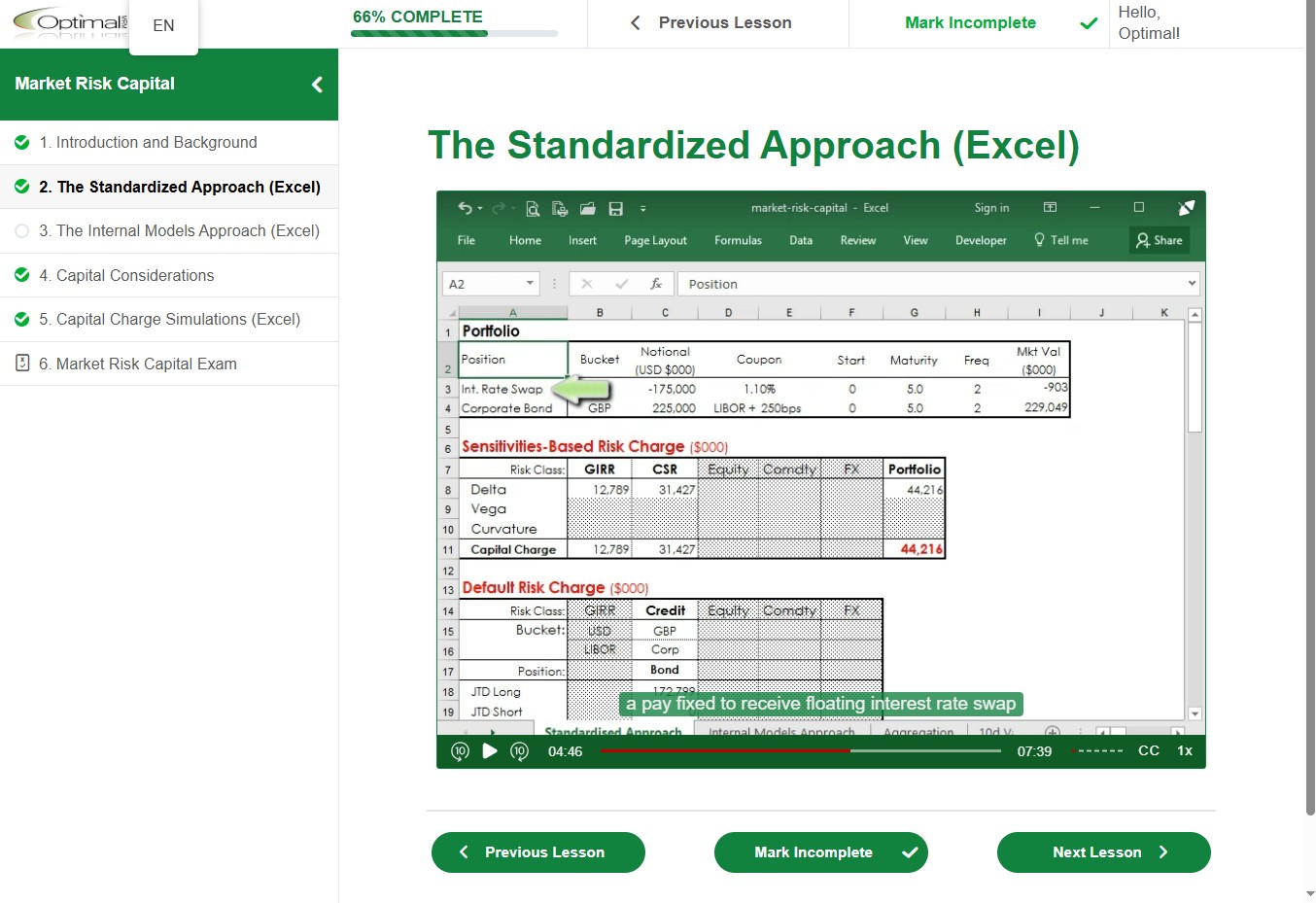Select the Capital Considerations lesson
The width and height of the screenshot is (1316, 903).
[x=135, y=276]
